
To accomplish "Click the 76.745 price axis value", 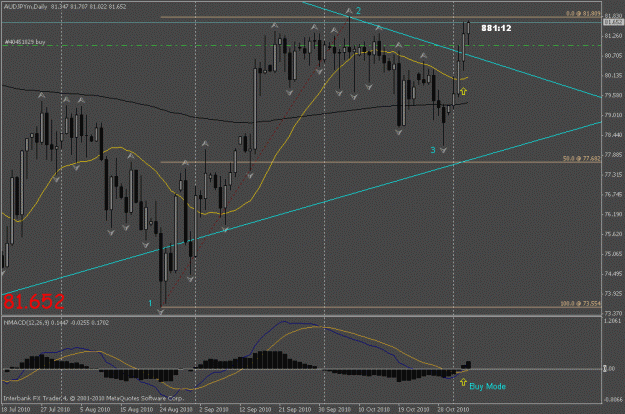I will [614, 194].
